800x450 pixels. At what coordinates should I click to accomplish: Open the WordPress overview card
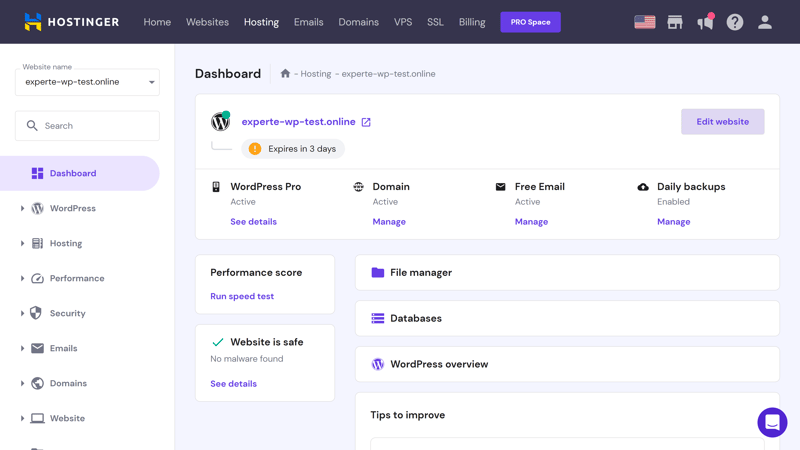click(567, 364)
